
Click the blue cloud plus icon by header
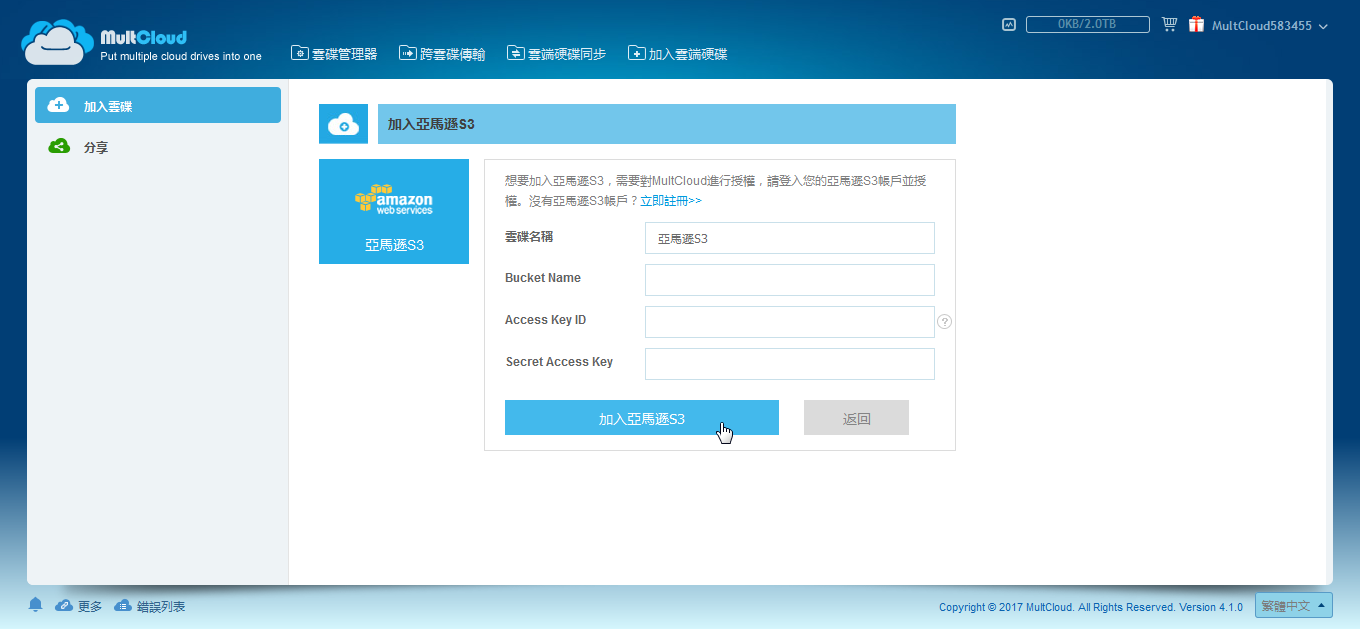point(343,124)
